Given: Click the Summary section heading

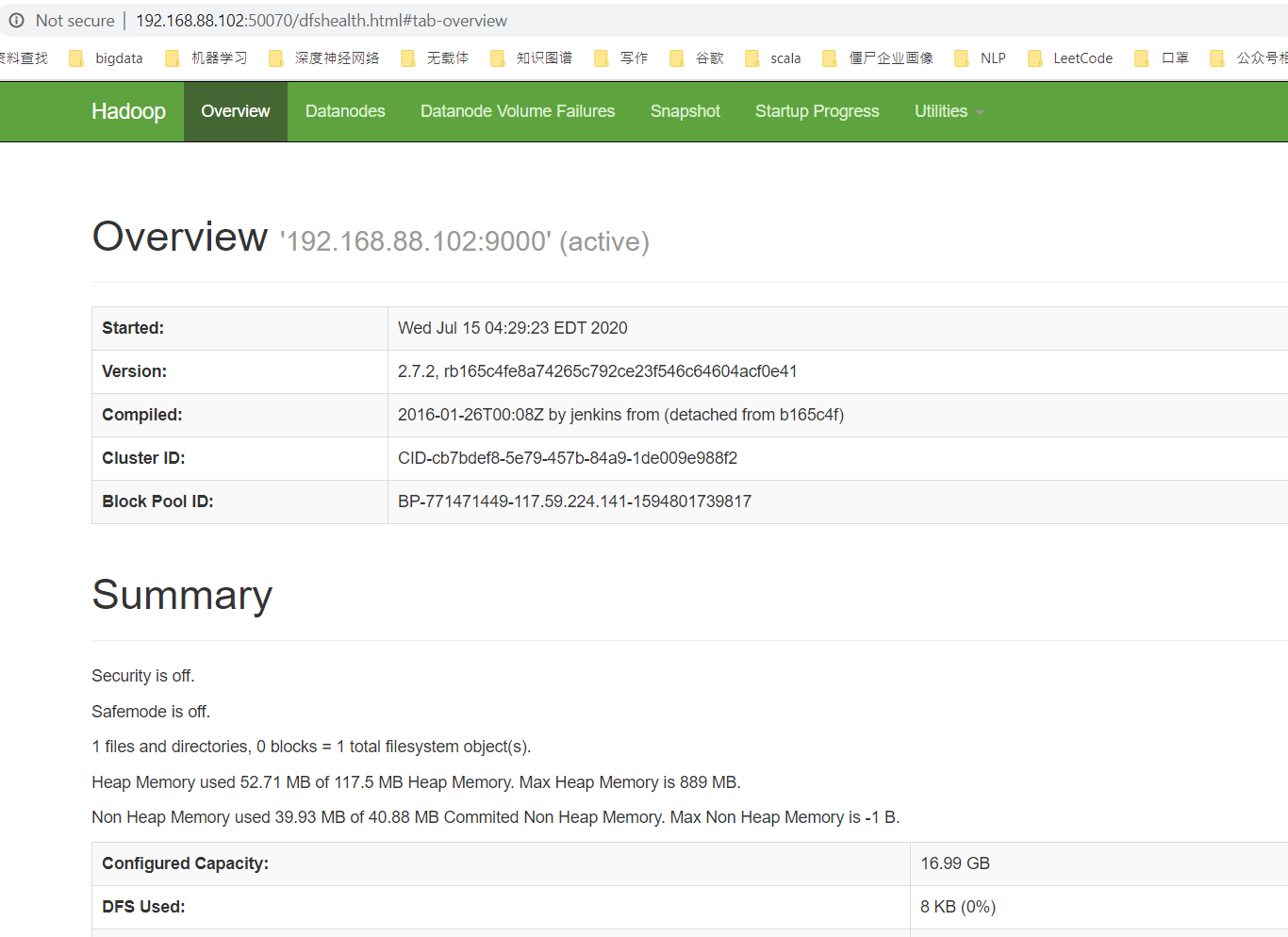Looking at the screenshot, I should point(182,595).
